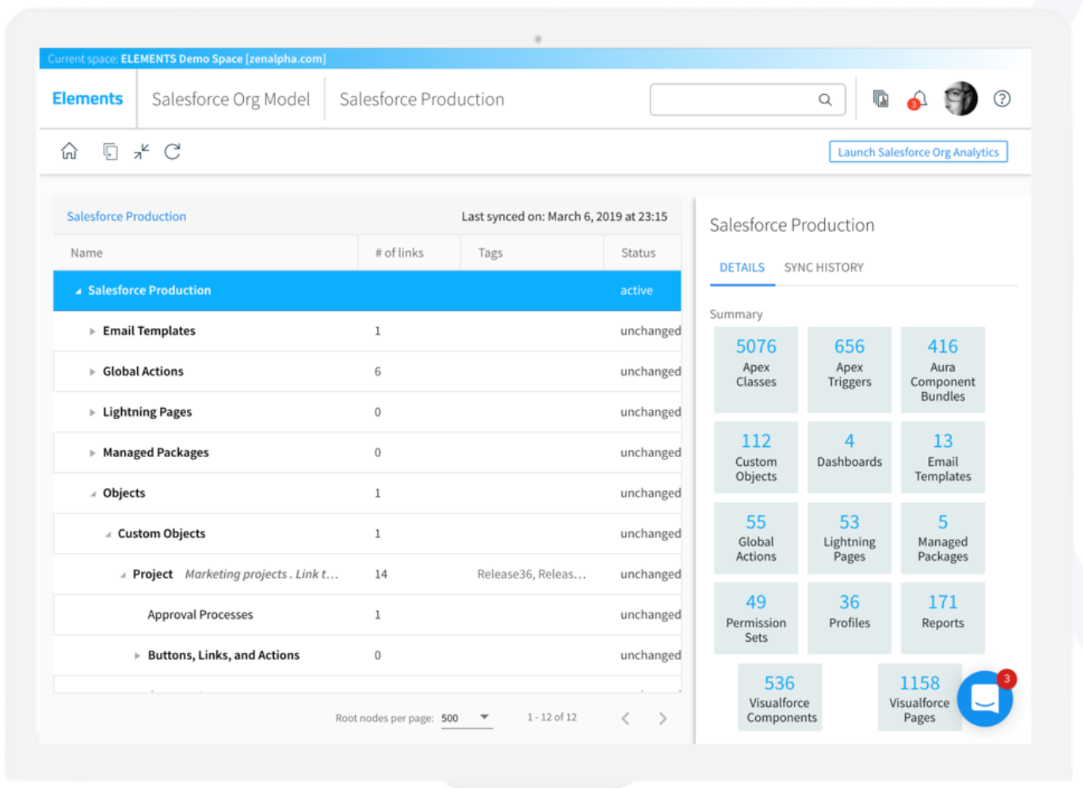Collapse the Objects node

coord(93,494)
